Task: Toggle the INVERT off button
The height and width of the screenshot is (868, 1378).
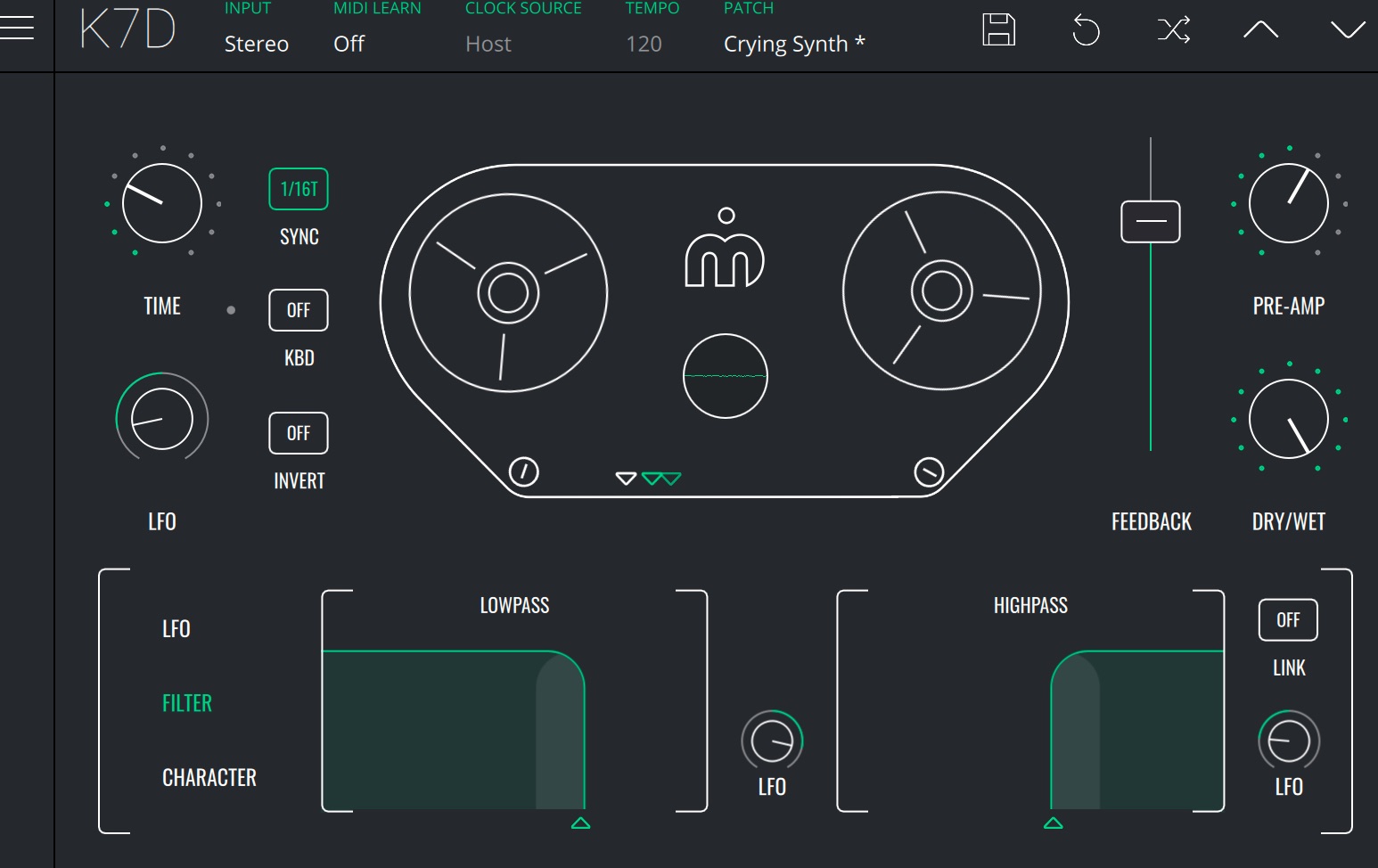Action: click(x=299, y=433)
